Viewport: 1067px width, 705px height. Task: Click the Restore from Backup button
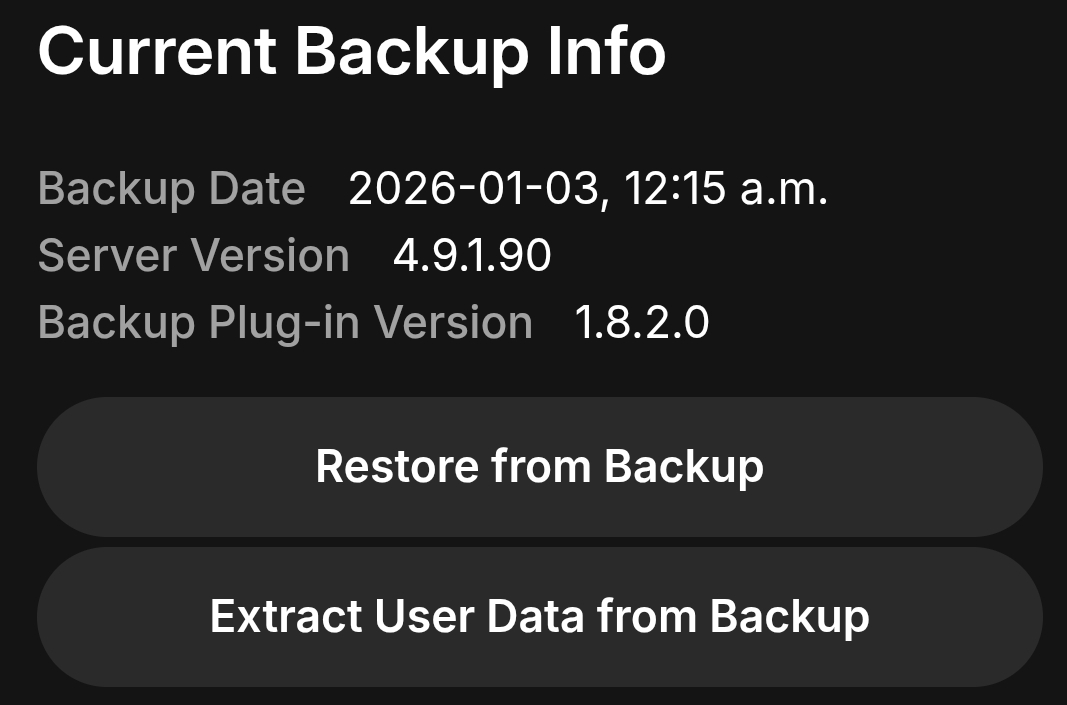pos(539,467)
